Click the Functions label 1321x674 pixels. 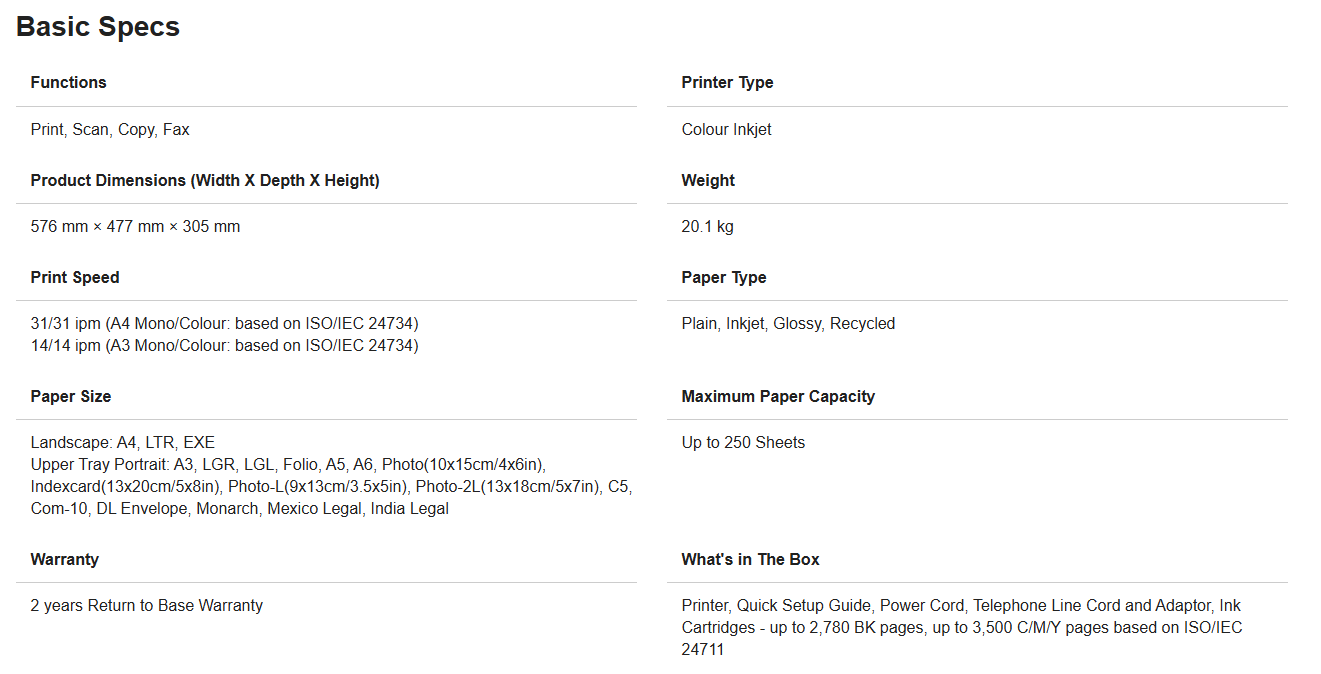pos(68,83)
